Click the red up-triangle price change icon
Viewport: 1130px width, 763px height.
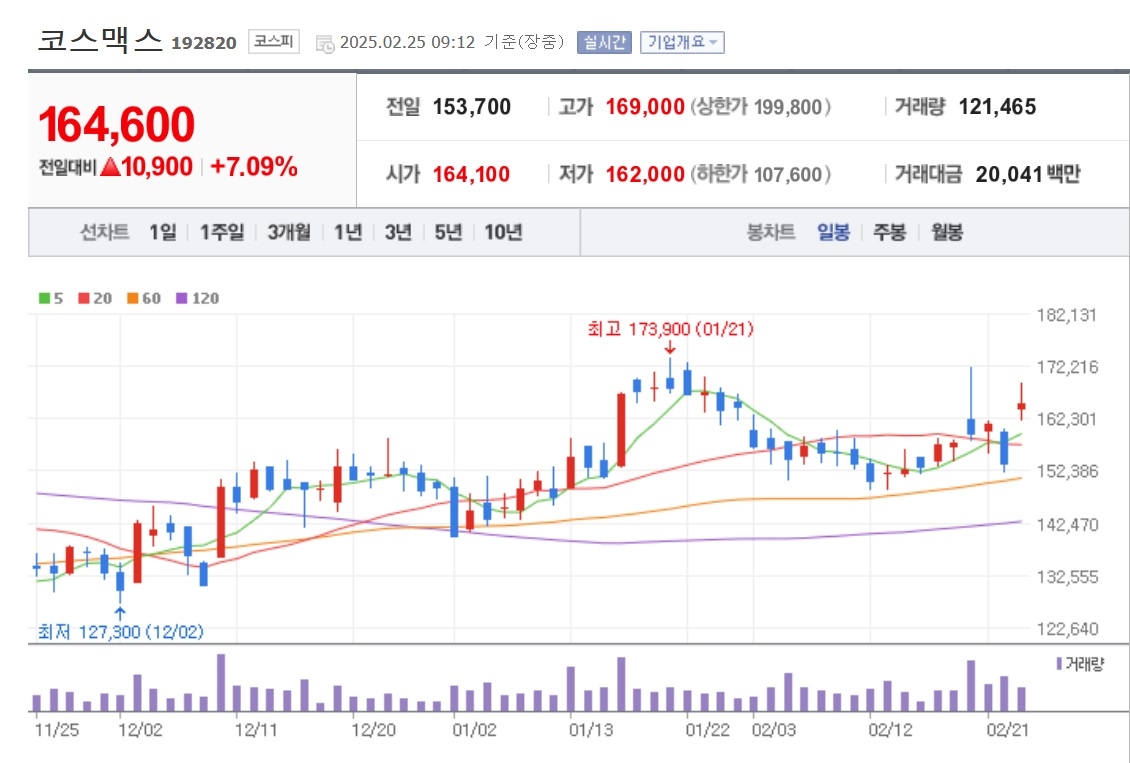(x=110, y=167)
